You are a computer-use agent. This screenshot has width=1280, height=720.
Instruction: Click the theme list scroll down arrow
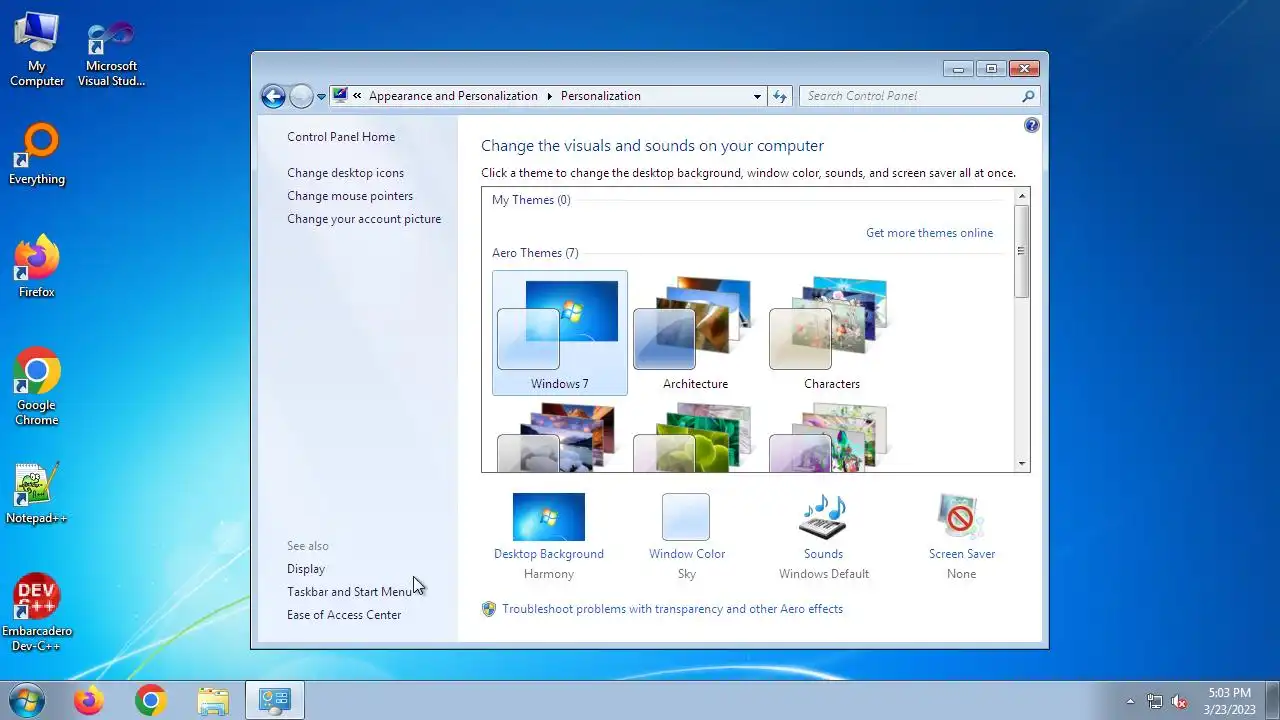point(1021,463)
